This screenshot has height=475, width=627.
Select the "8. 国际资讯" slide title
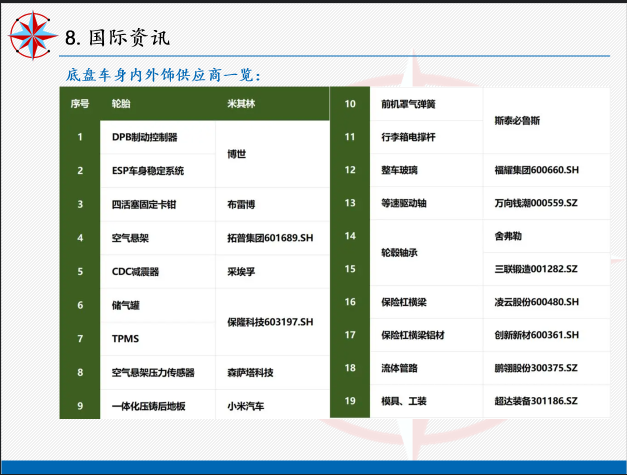[117, 38]
